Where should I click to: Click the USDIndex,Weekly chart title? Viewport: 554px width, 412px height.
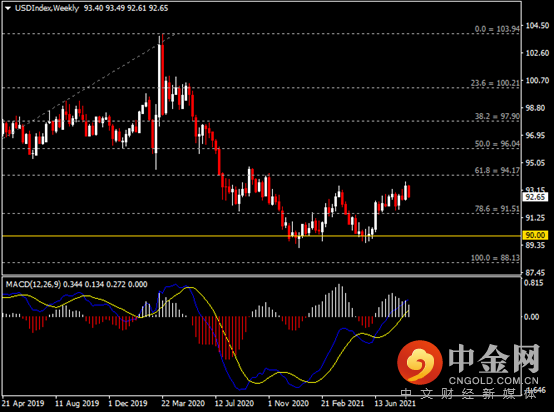coord(47,8)
